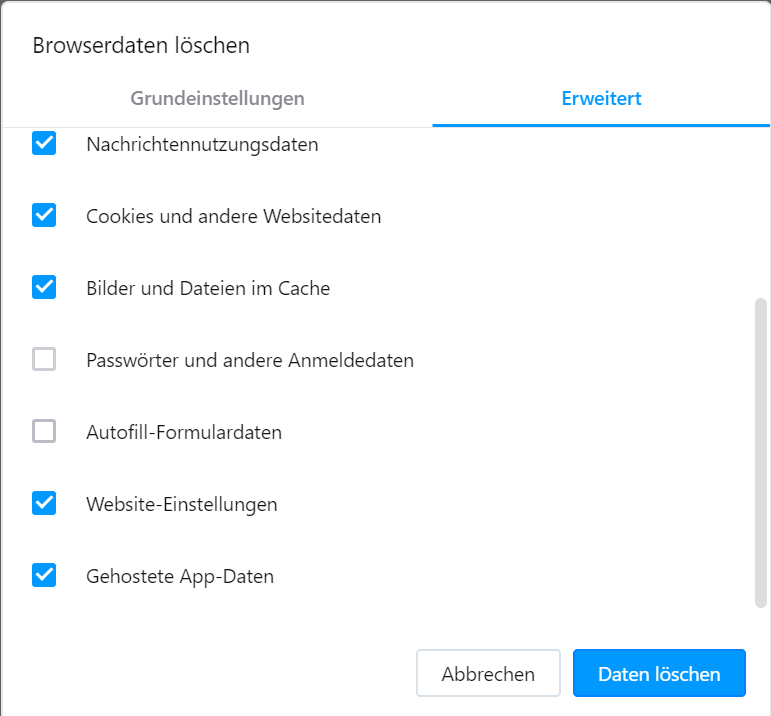Viewport: 771px width, 716px height.
Task: Uncheck Cookies und andere Websitedaten checkbox
Action: pyautogui.click(x=44, y=215)
